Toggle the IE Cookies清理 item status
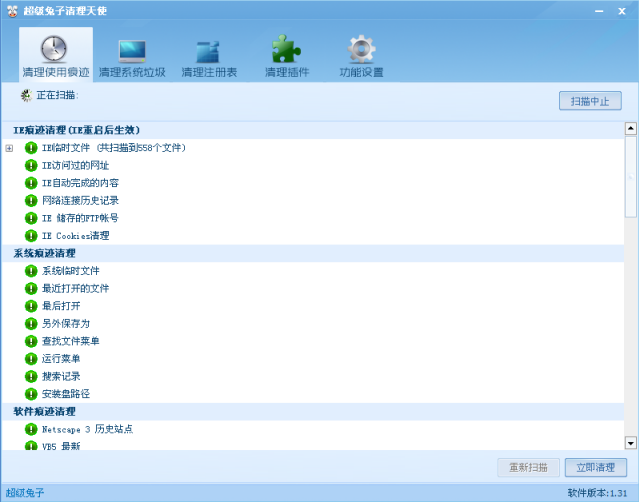 tap(31, 236)
